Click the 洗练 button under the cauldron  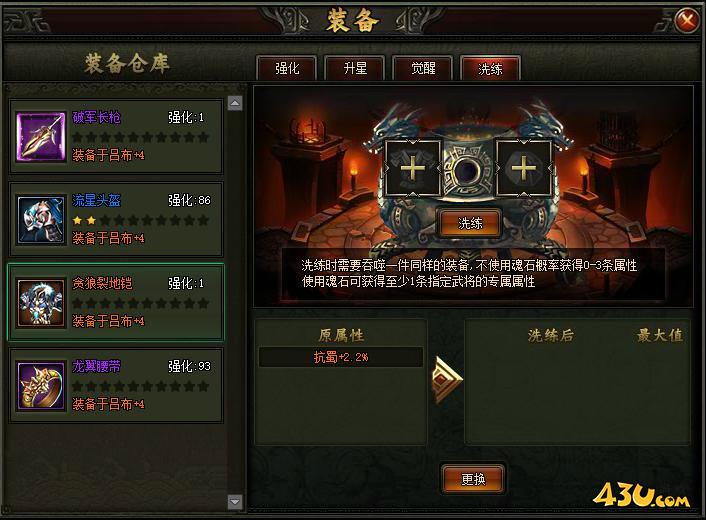470,223
